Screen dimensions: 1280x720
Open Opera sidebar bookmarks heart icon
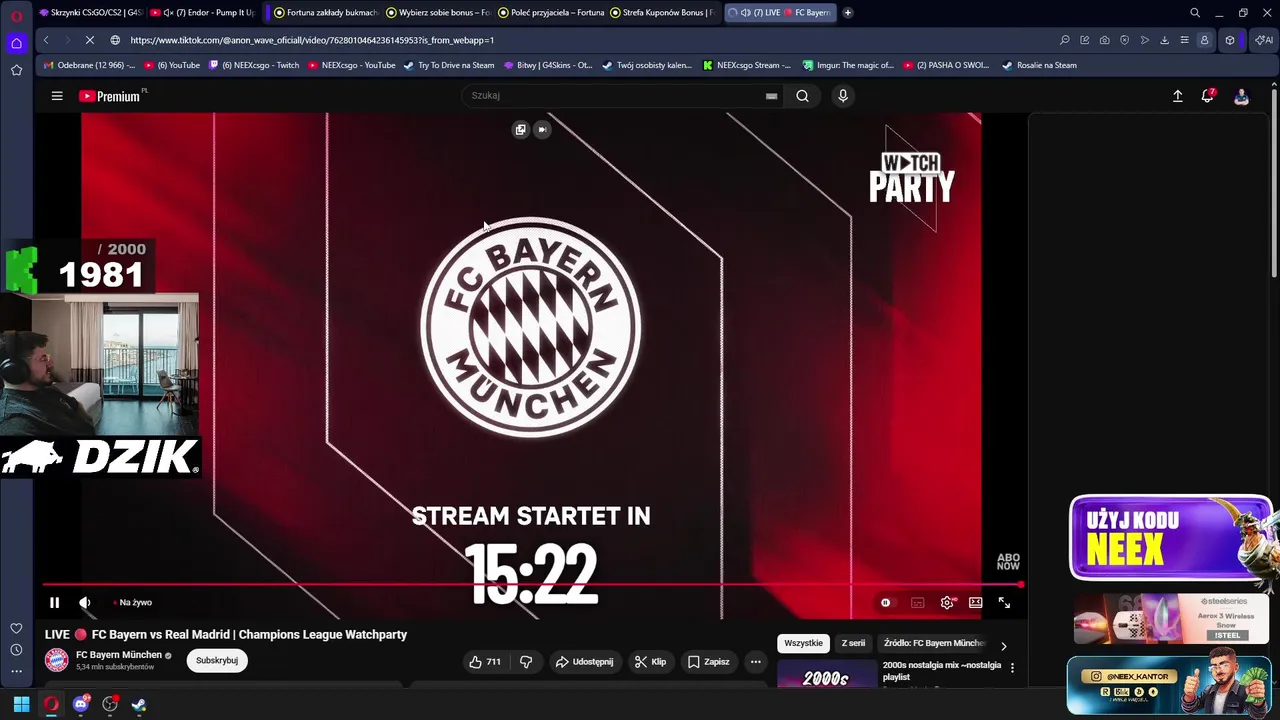(16, 628)
